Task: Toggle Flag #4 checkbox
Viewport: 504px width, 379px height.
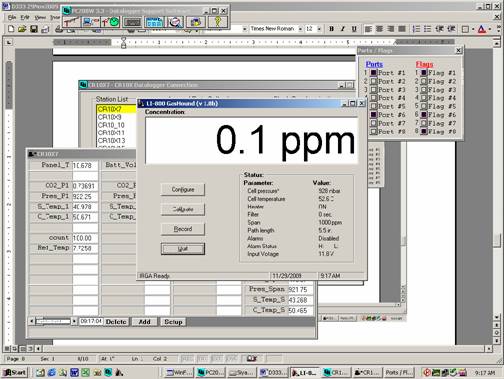Action: (x=424, y=98)
